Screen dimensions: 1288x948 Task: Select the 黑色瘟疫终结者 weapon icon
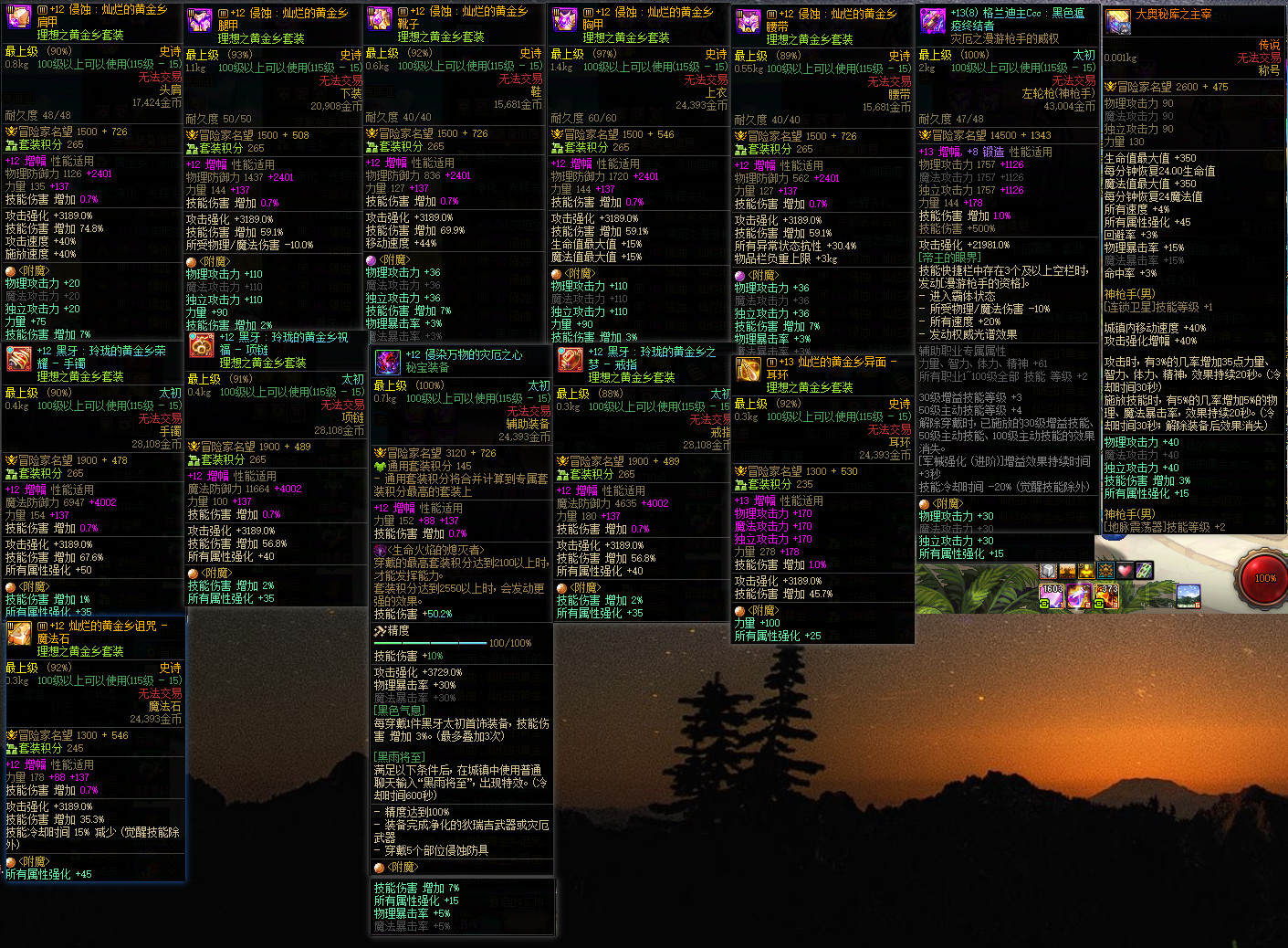(x=933, y=22)
